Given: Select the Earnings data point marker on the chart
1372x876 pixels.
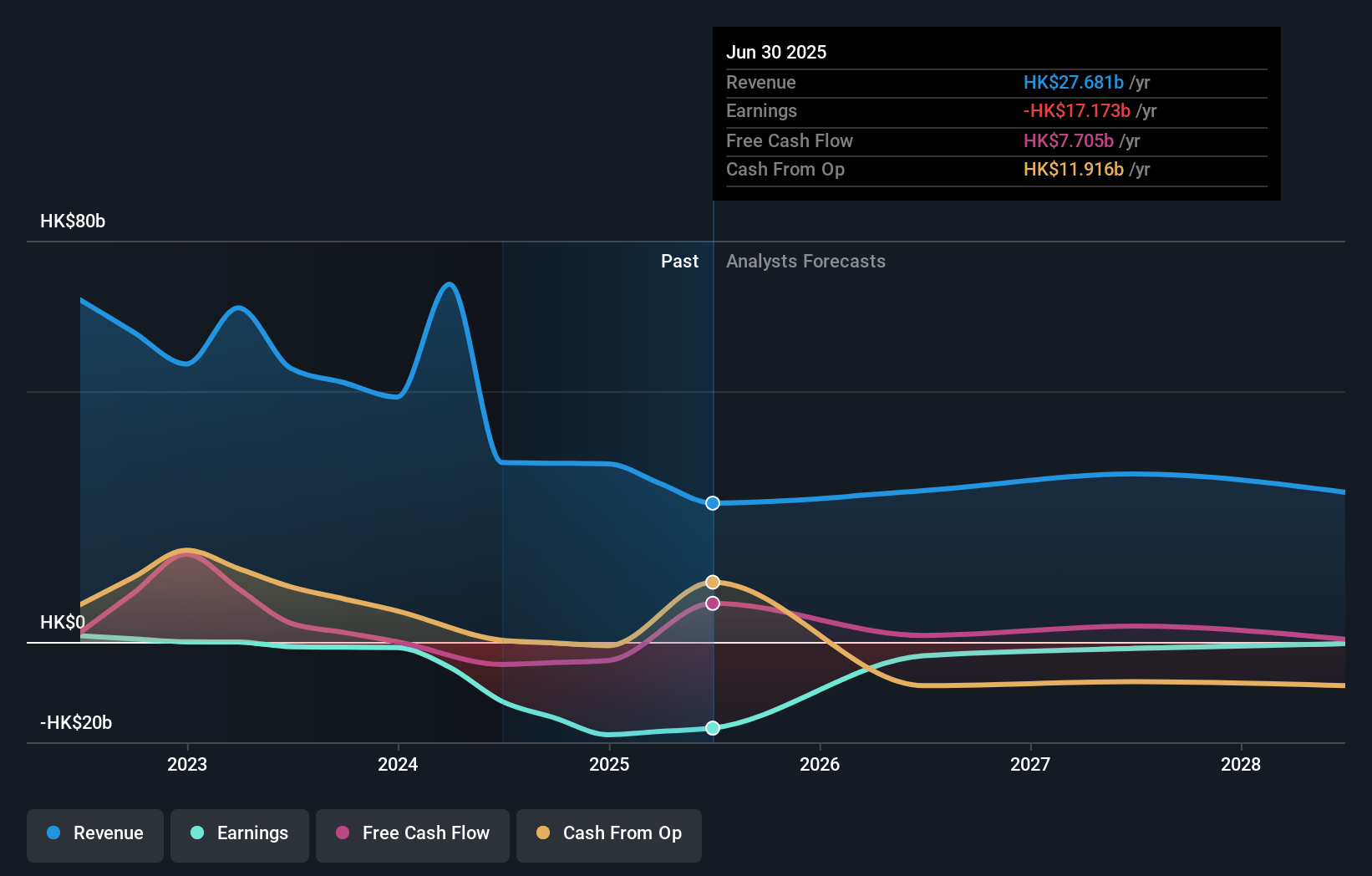Looking at the screenshot, I should point(713,729).
